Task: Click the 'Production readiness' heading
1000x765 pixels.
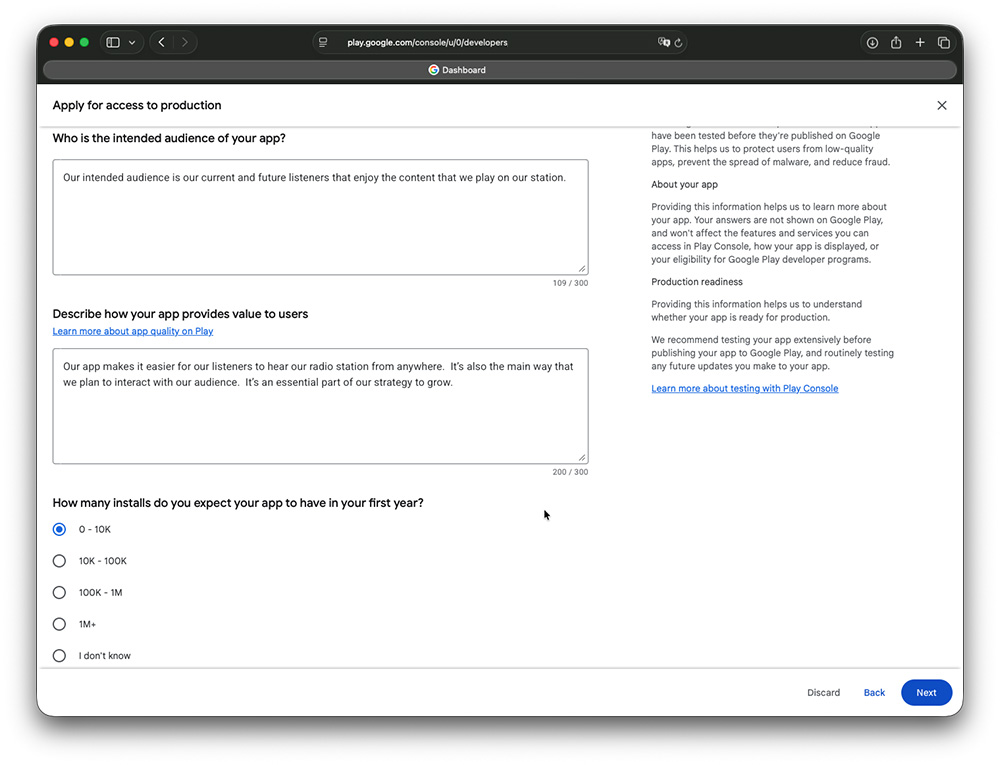Action: point(696,282)
